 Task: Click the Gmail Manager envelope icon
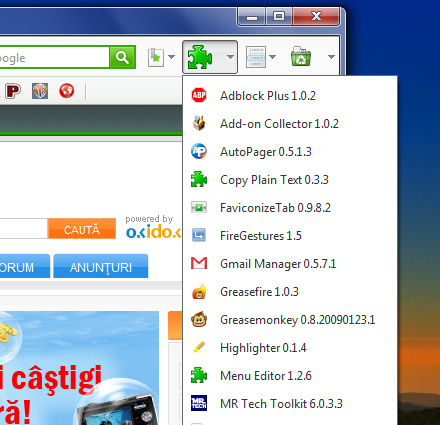199,263
